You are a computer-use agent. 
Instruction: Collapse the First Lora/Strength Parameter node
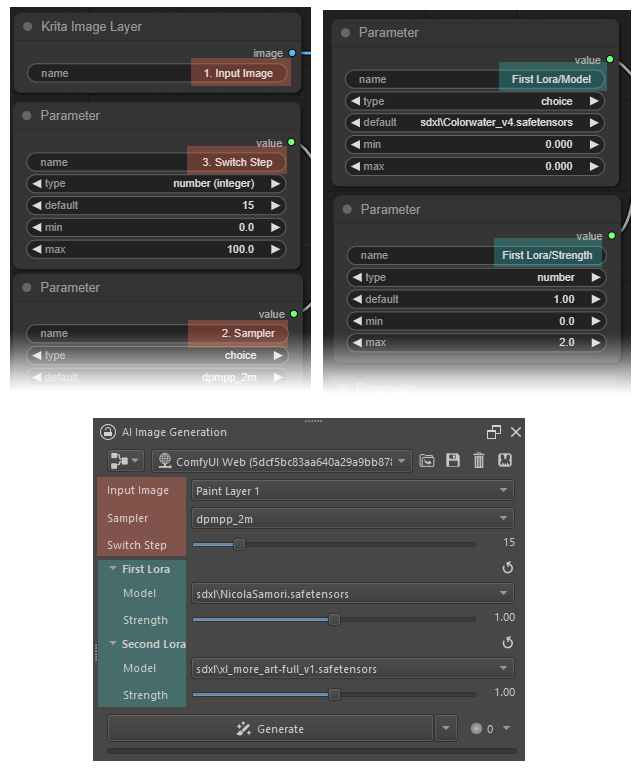click(348, 210)
